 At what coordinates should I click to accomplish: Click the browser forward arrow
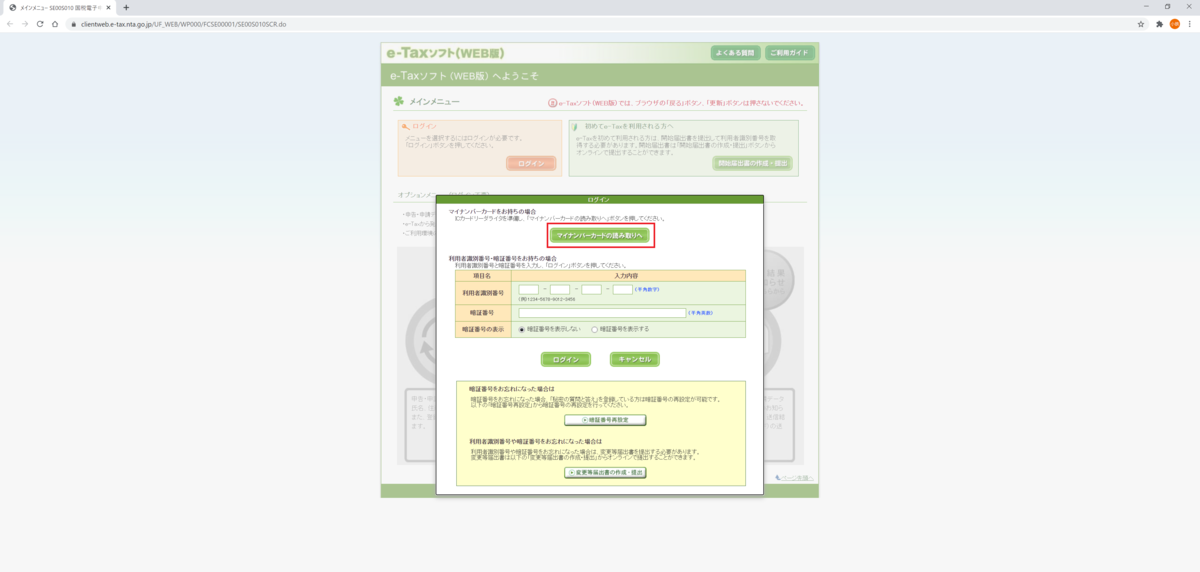coord(25,23)
